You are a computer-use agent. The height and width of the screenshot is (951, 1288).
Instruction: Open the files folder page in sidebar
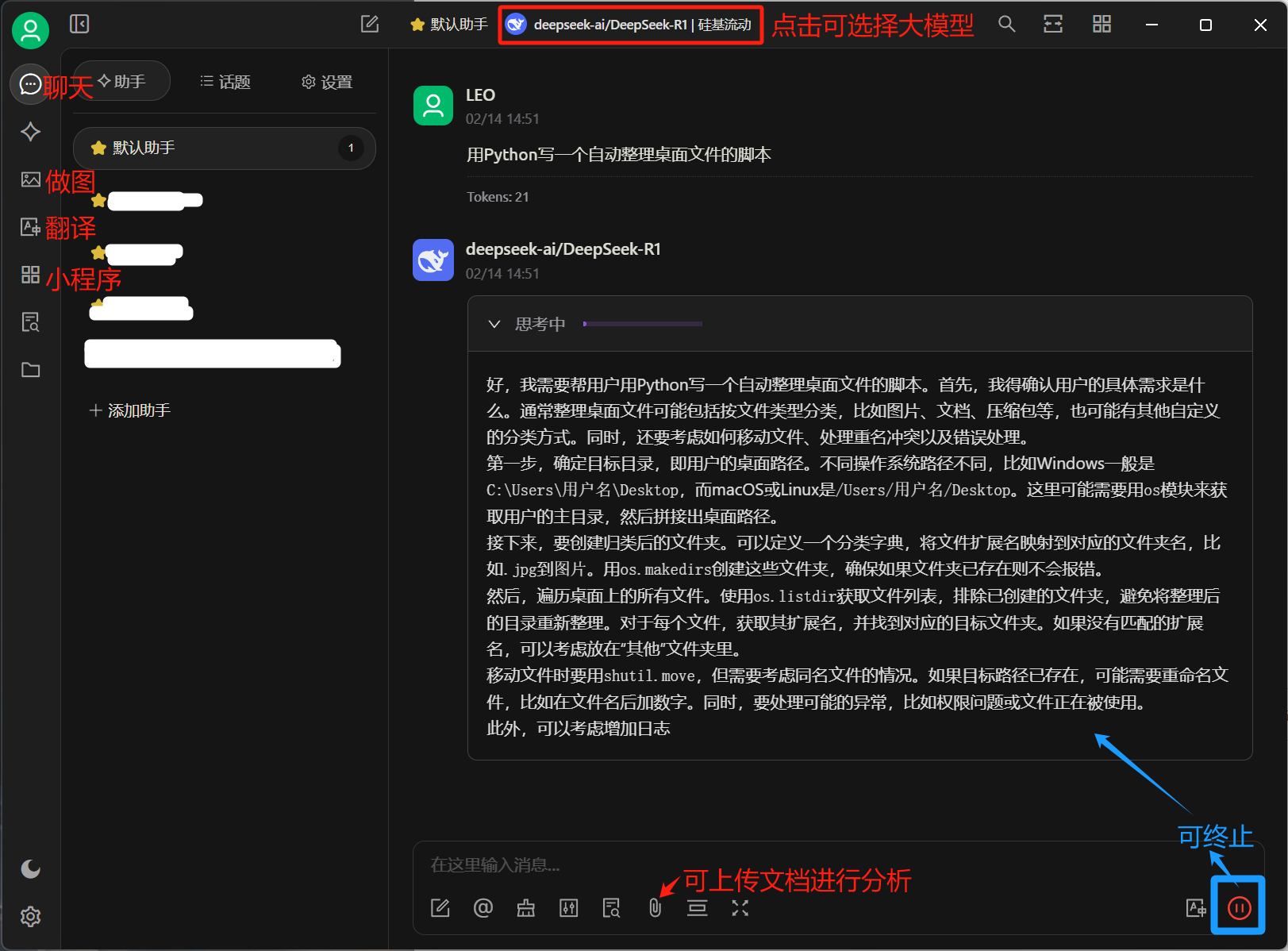[30, 370]
